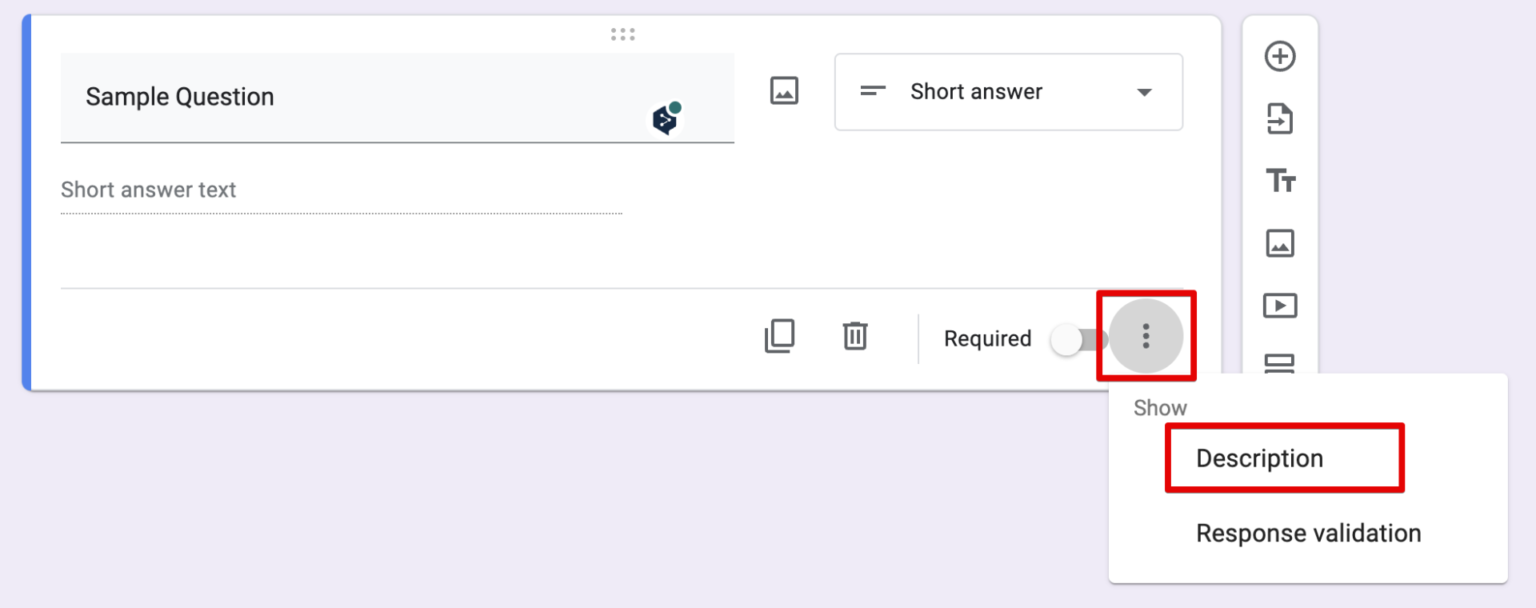
Task: Click the add question plus icon
Action: coord(1280,57)
